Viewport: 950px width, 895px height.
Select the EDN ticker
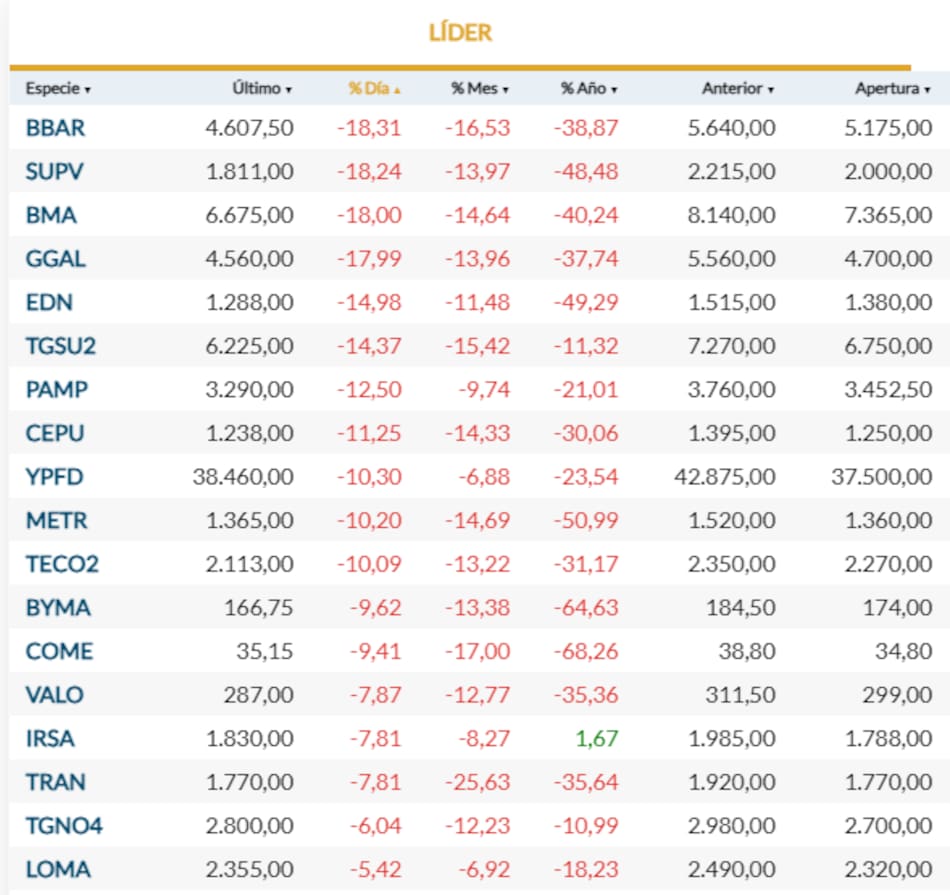(x=49, y=302)
